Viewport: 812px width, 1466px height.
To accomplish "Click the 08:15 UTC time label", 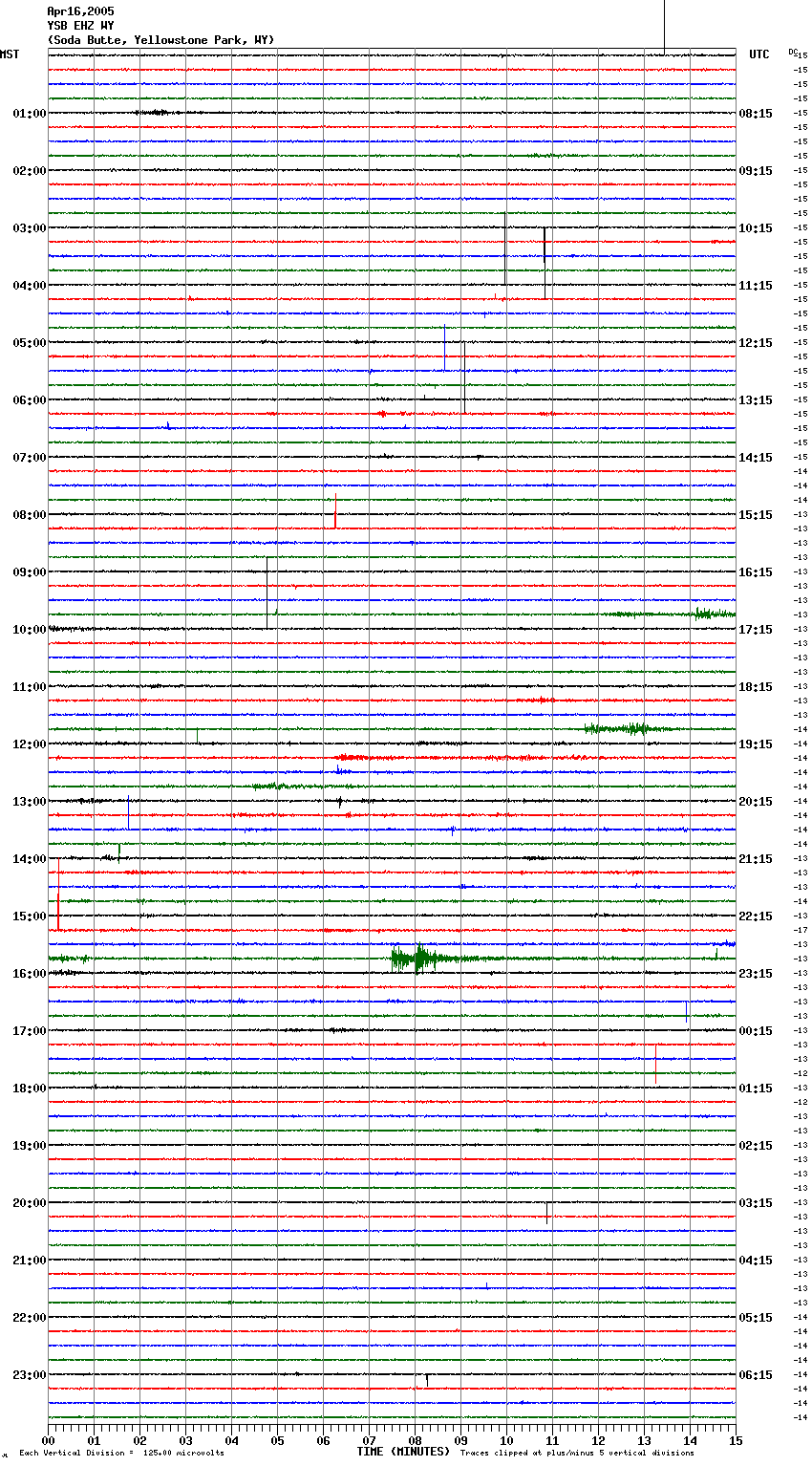I will [756, 114].
